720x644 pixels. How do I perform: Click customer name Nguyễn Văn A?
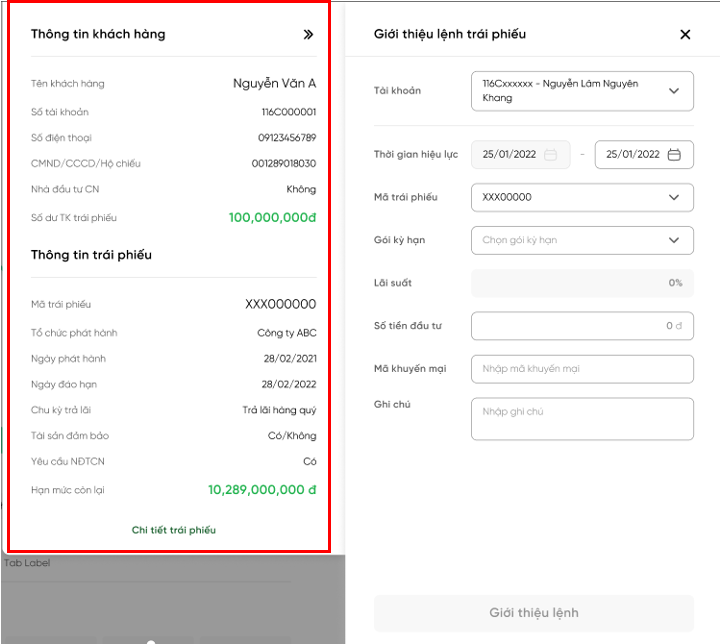274,84
